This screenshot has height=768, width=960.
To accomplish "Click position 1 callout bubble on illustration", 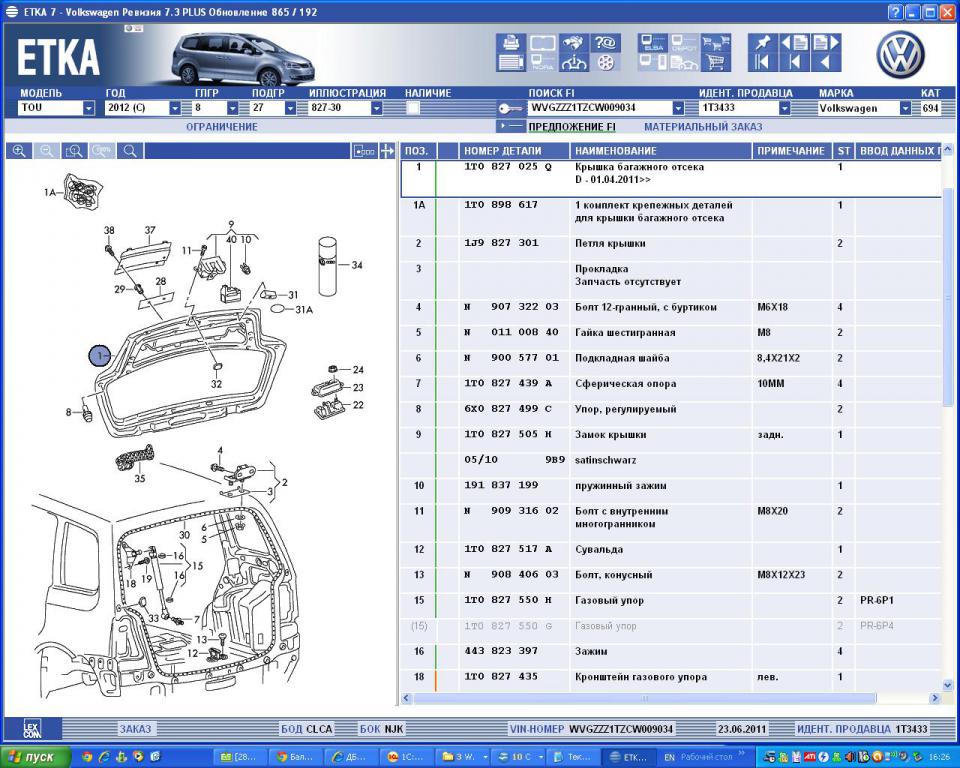I will pos(100,355).
